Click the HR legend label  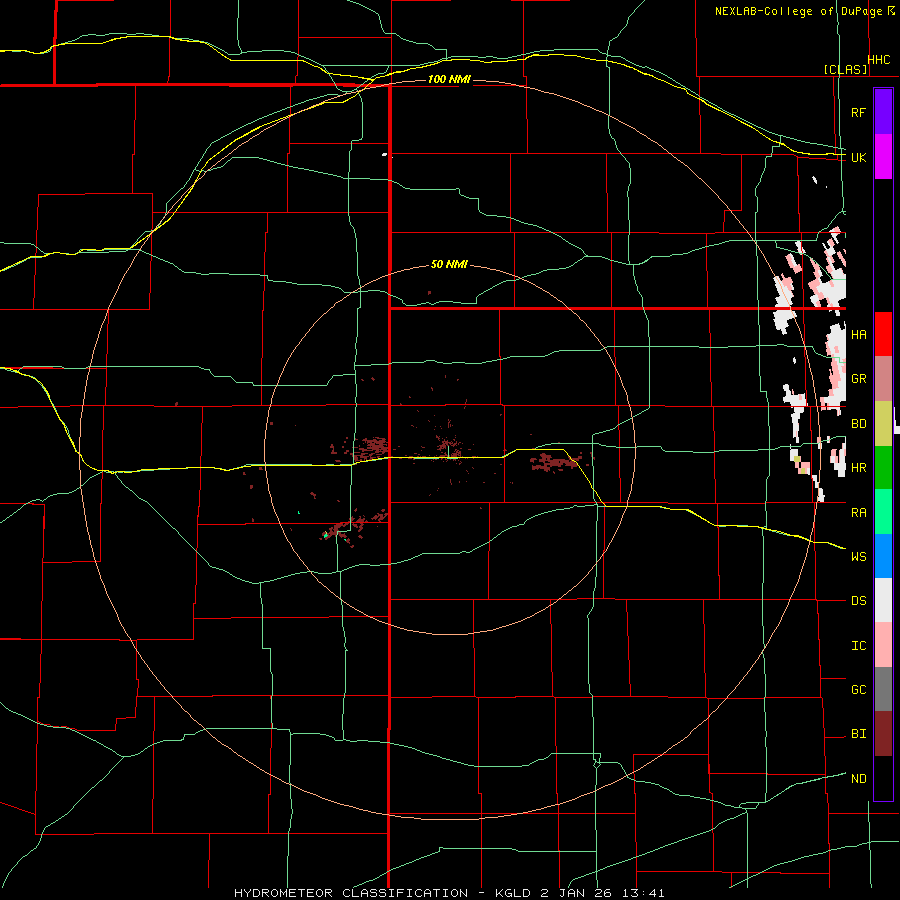pos(858,468)
